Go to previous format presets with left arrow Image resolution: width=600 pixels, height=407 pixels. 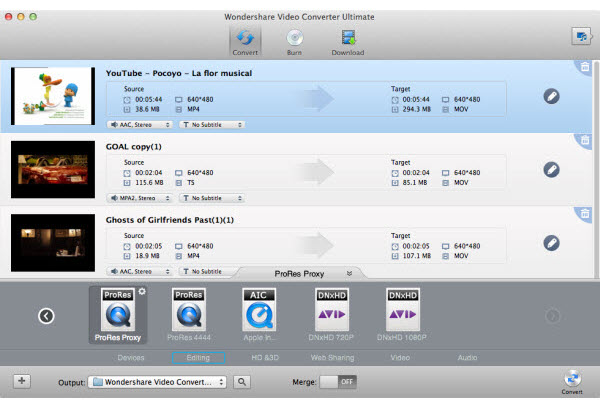46,316
